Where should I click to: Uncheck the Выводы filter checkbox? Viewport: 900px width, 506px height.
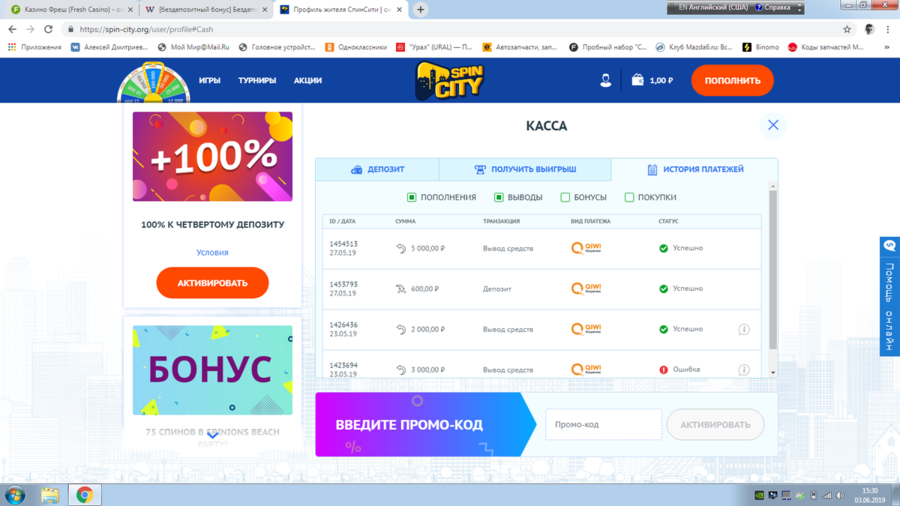tap(499, 197)
